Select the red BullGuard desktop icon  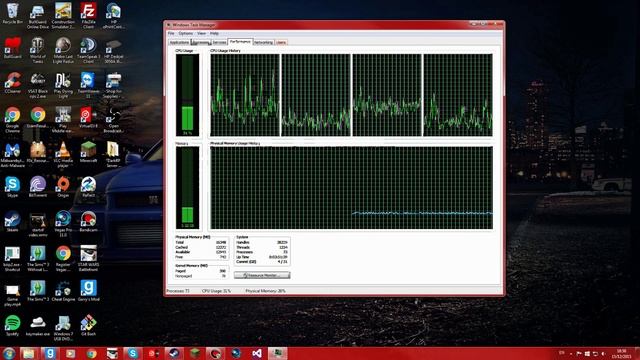pos(13,49)
